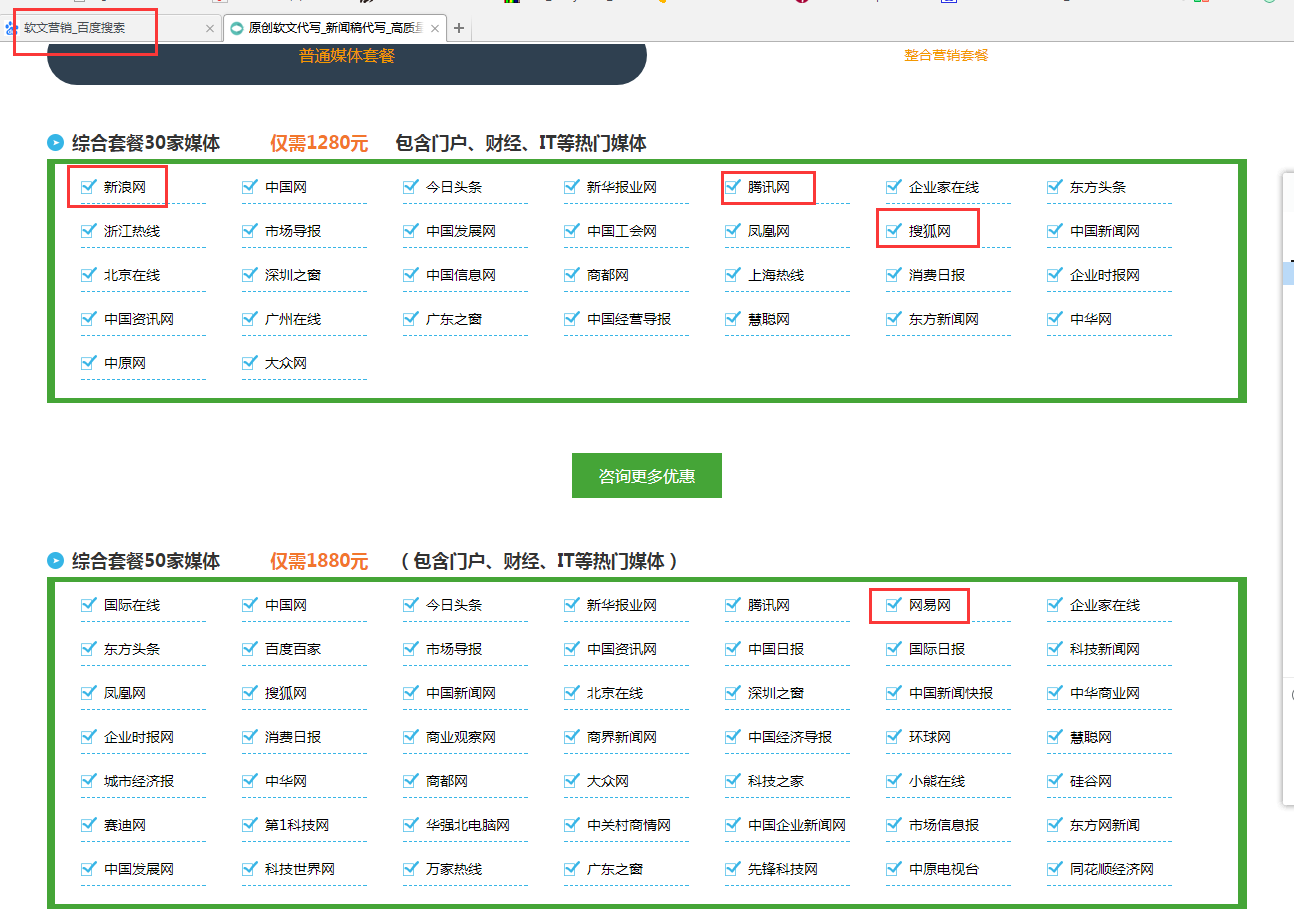The width and height of the screenshot is (1294, 917).
Task: Toggle the 小熊在线 checkbox
Action: 894,780
